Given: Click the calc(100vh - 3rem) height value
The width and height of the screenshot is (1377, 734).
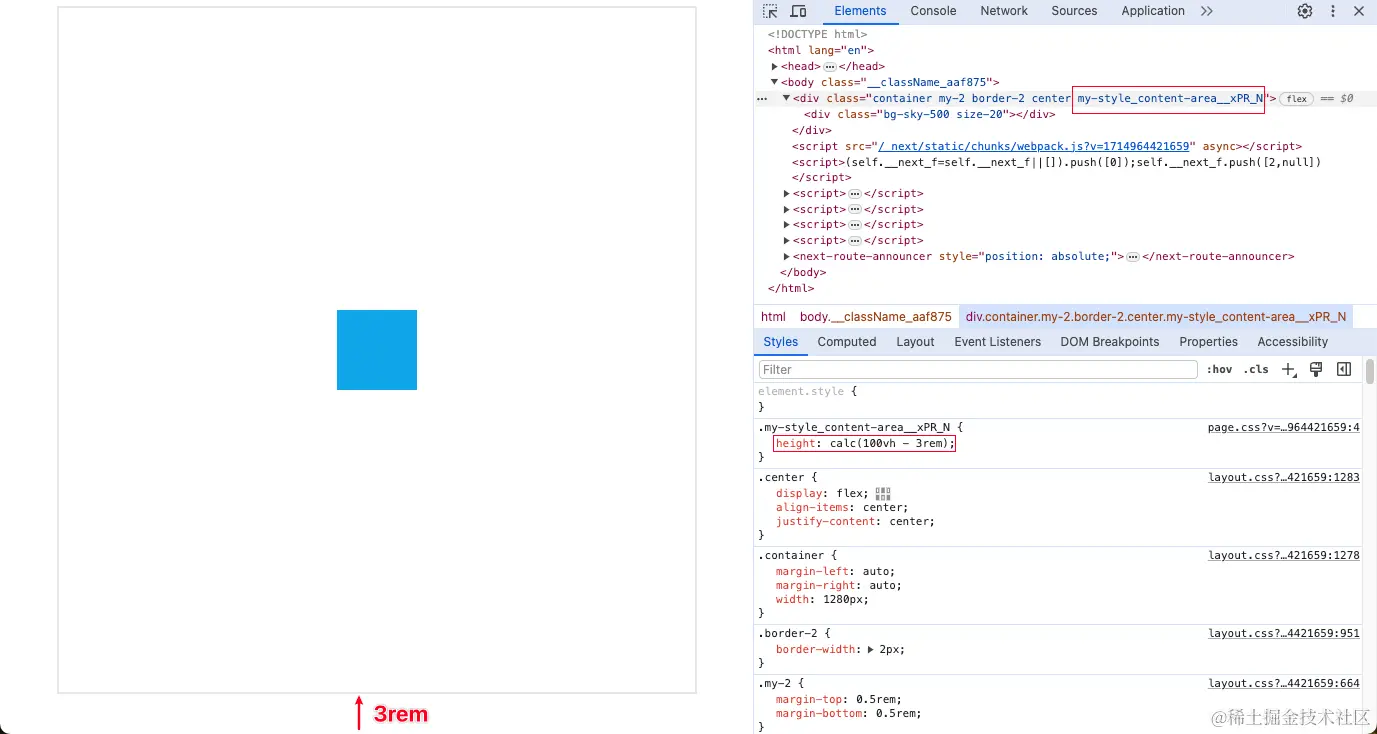Looking at the screenshot, I should pos(889,444).
